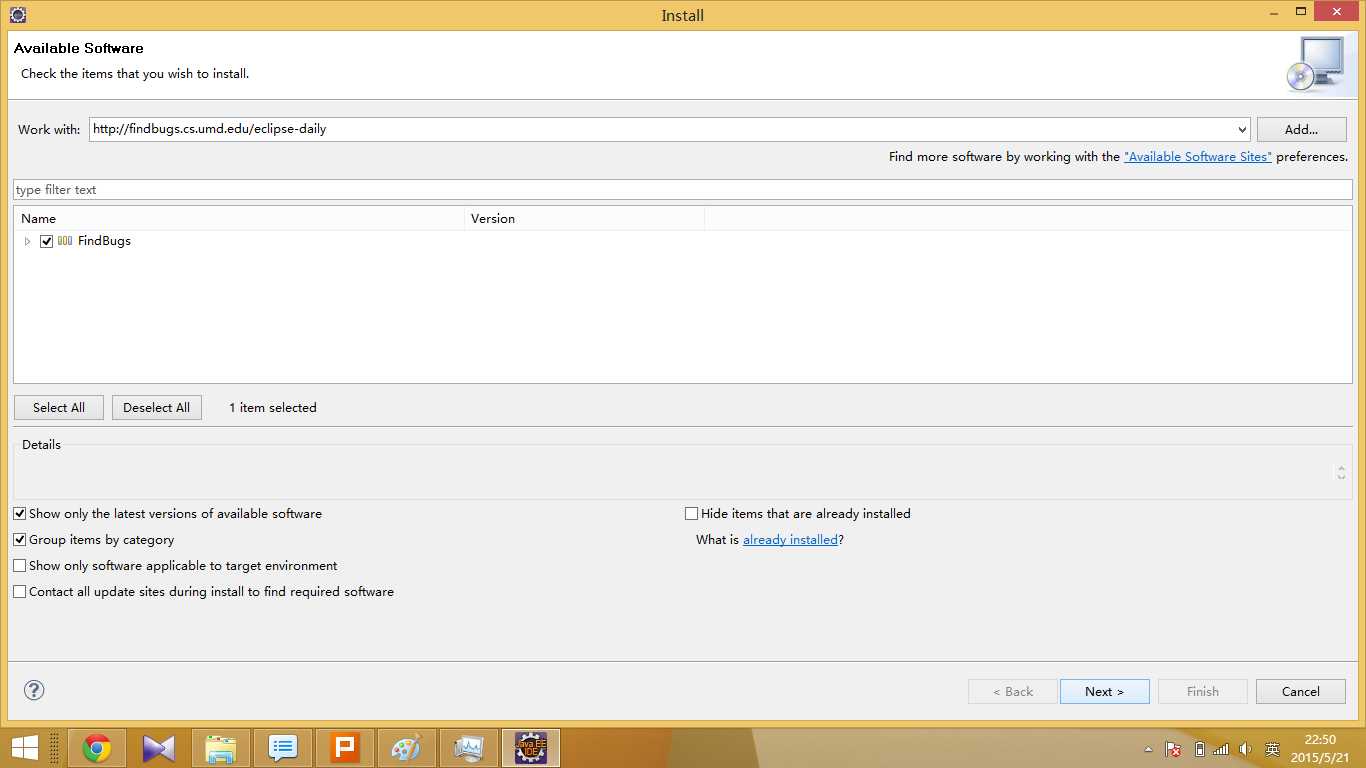1366x768 pixels.
Task: Open the Paint palette taskbar icon
Action: point(407,748)
